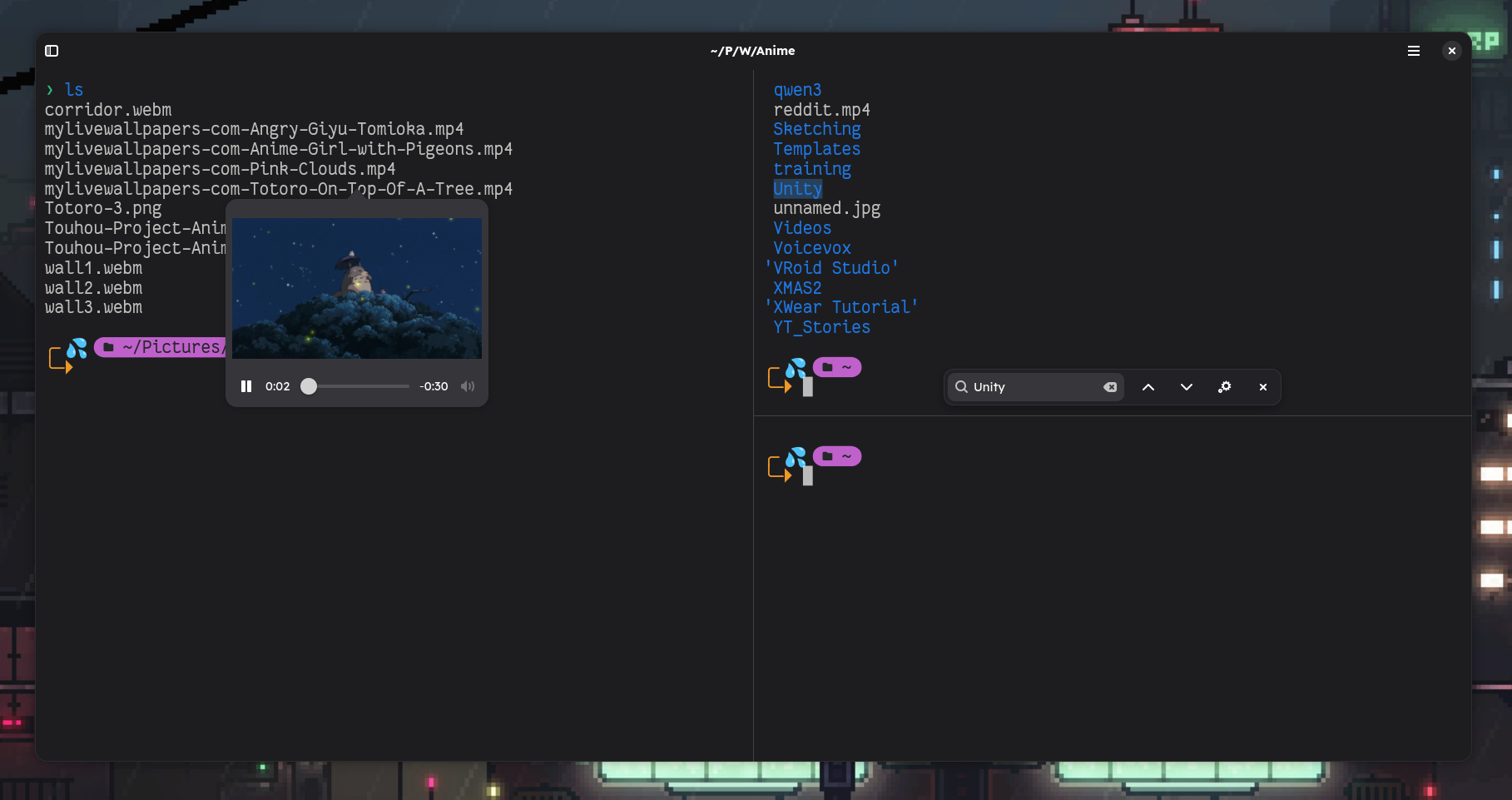Go to next search match

pos(1186,387)
